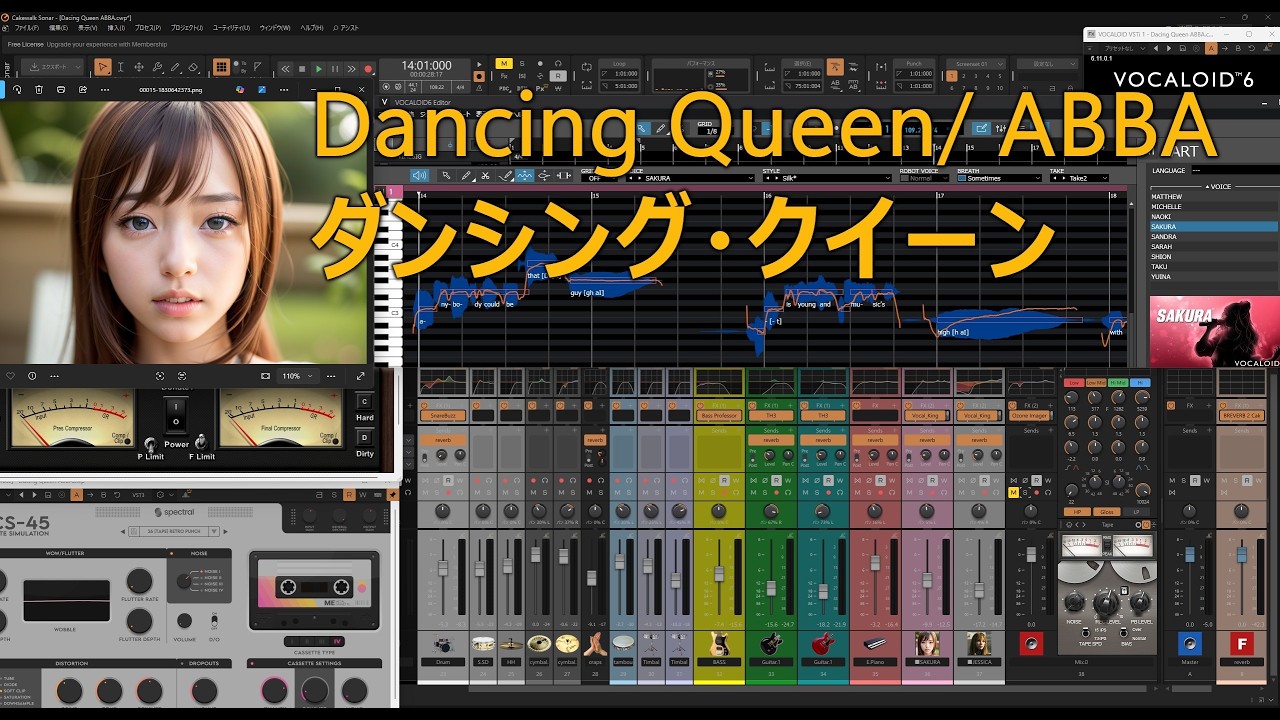Toggle global Mute button M in control bar
The width and height of the screenshot is (1280, 720).
click(x=504, y=63)
